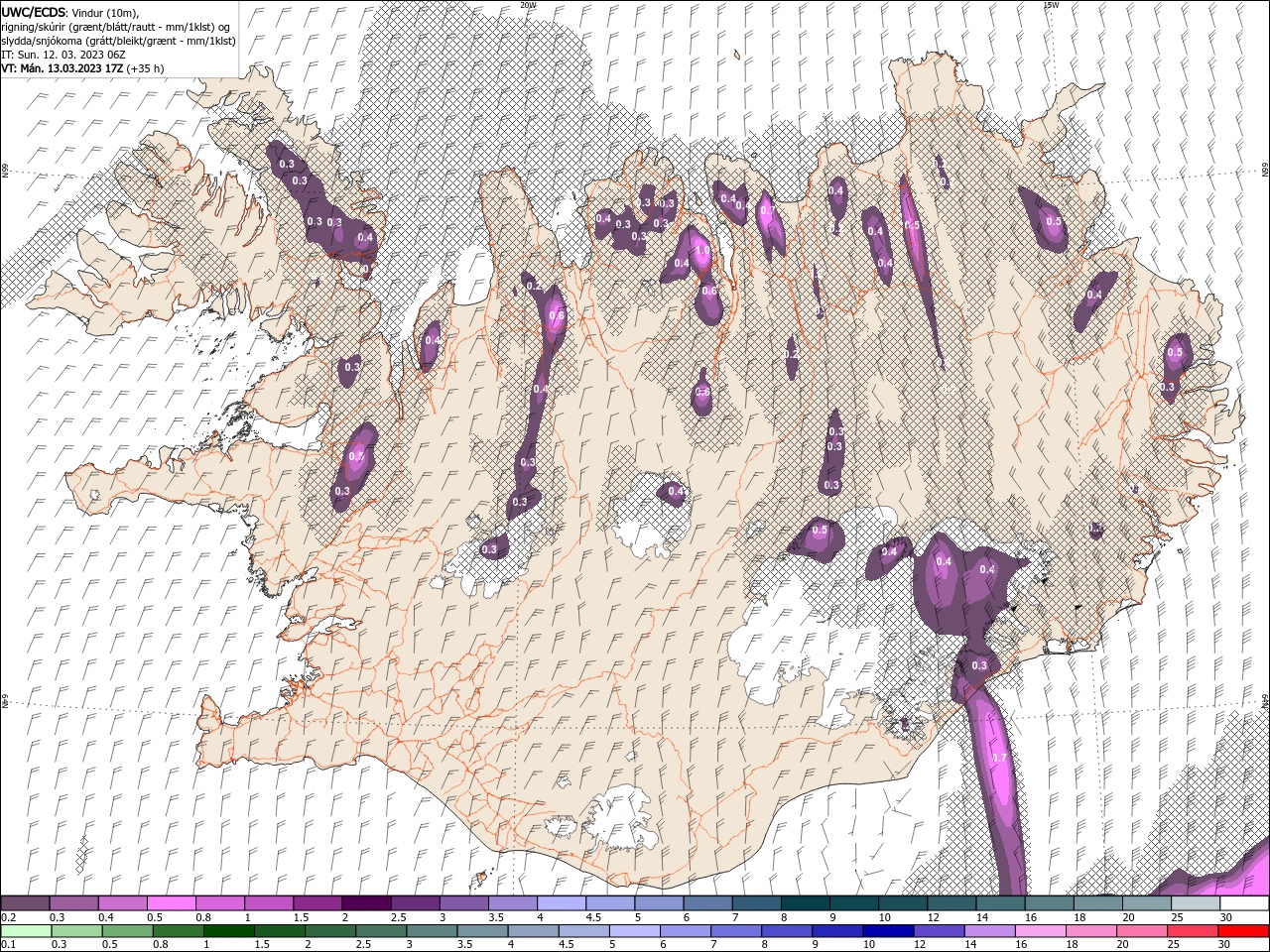Click the dark teal 8–9 upper legend swatch

click(x=805, y=903)
